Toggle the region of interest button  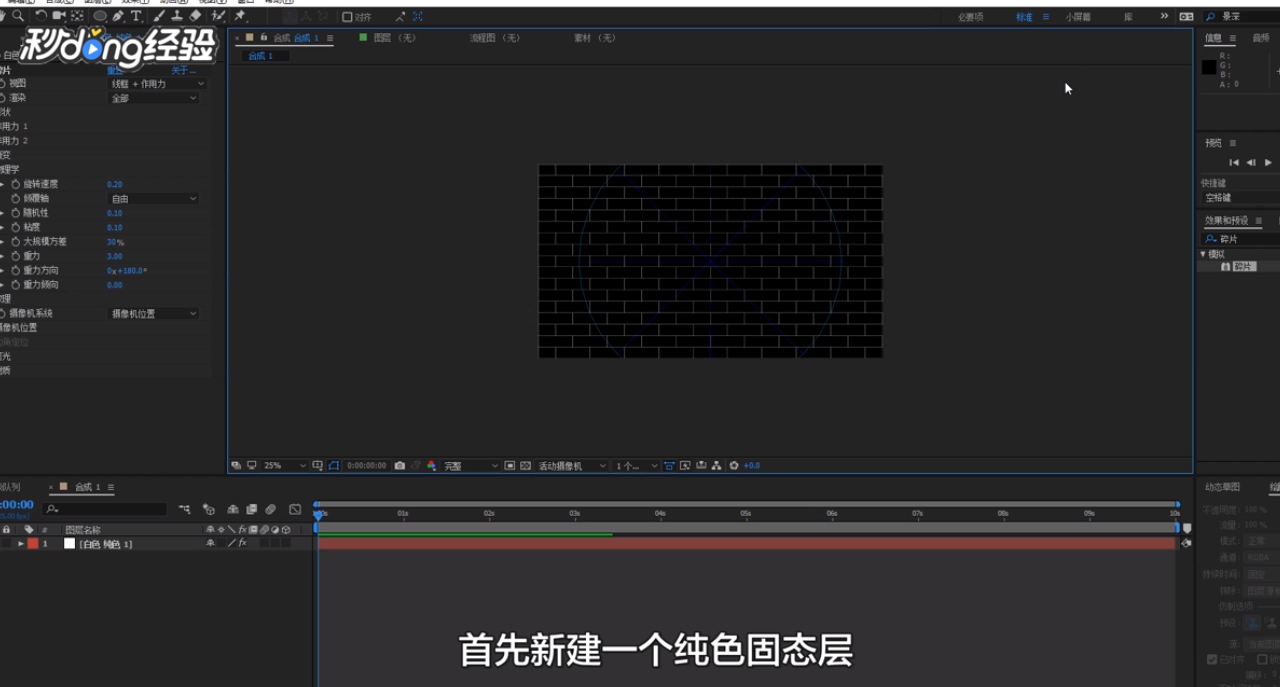(510, 466)
